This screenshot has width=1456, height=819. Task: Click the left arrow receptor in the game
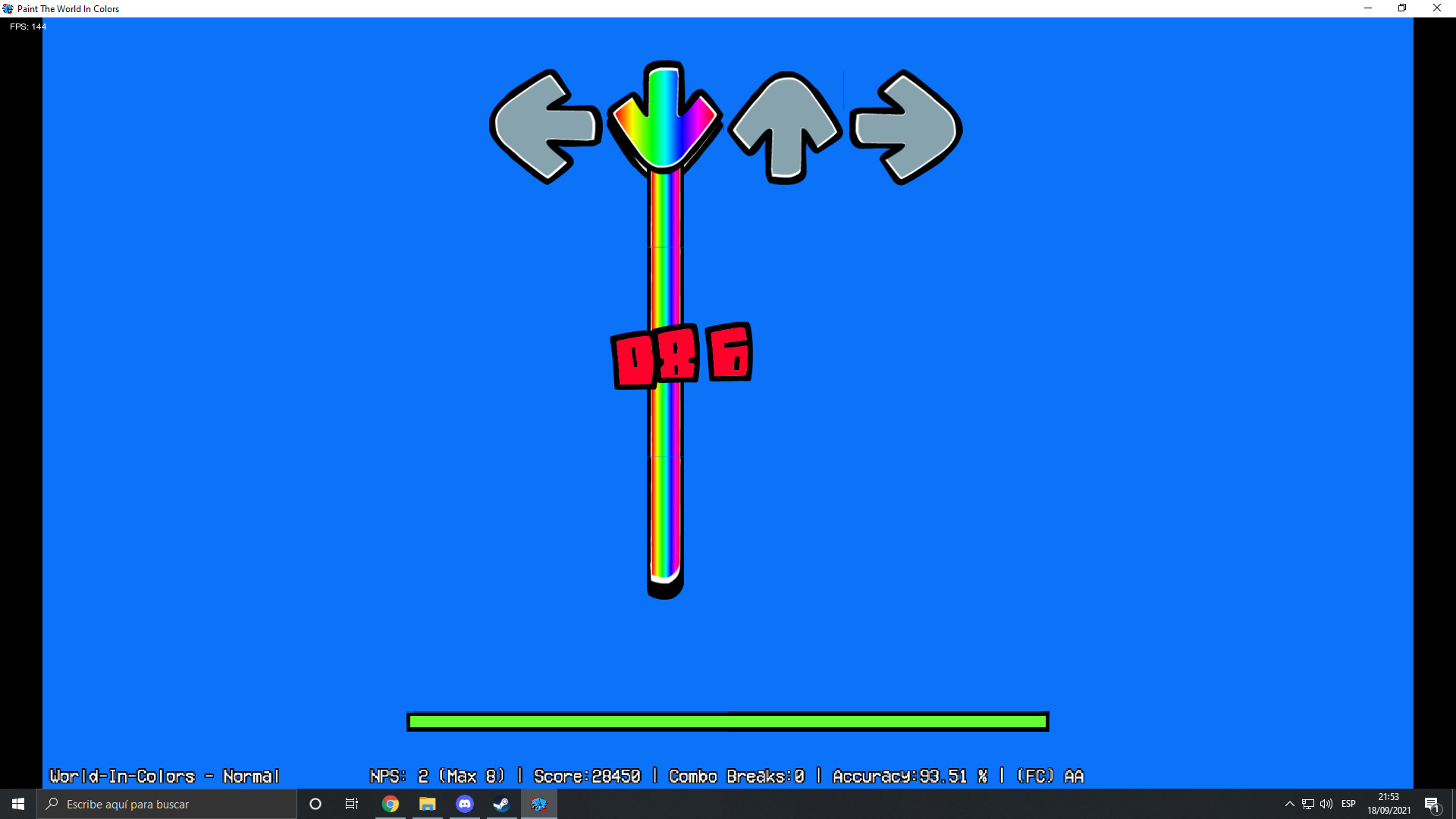point(544,127)
